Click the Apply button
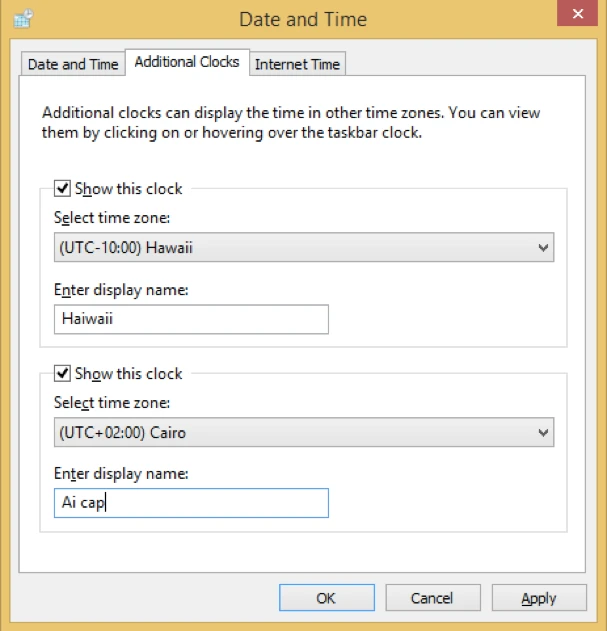607x631 pixels. point(539,598)
